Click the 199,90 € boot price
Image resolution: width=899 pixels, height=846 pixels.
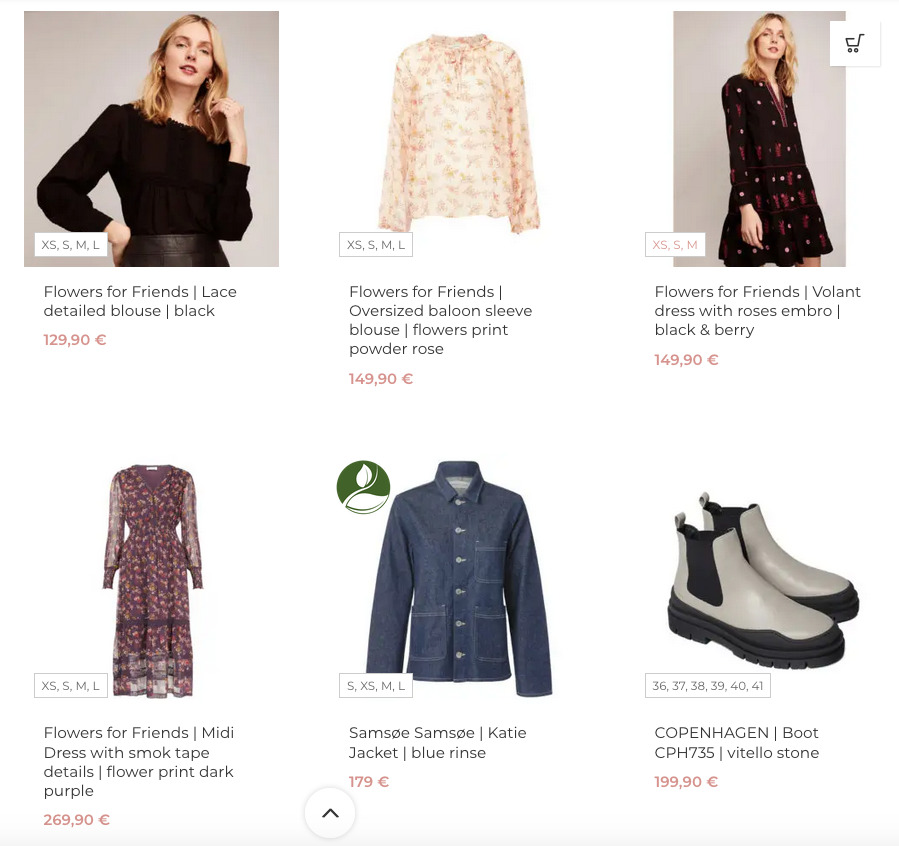click(686, 782)
